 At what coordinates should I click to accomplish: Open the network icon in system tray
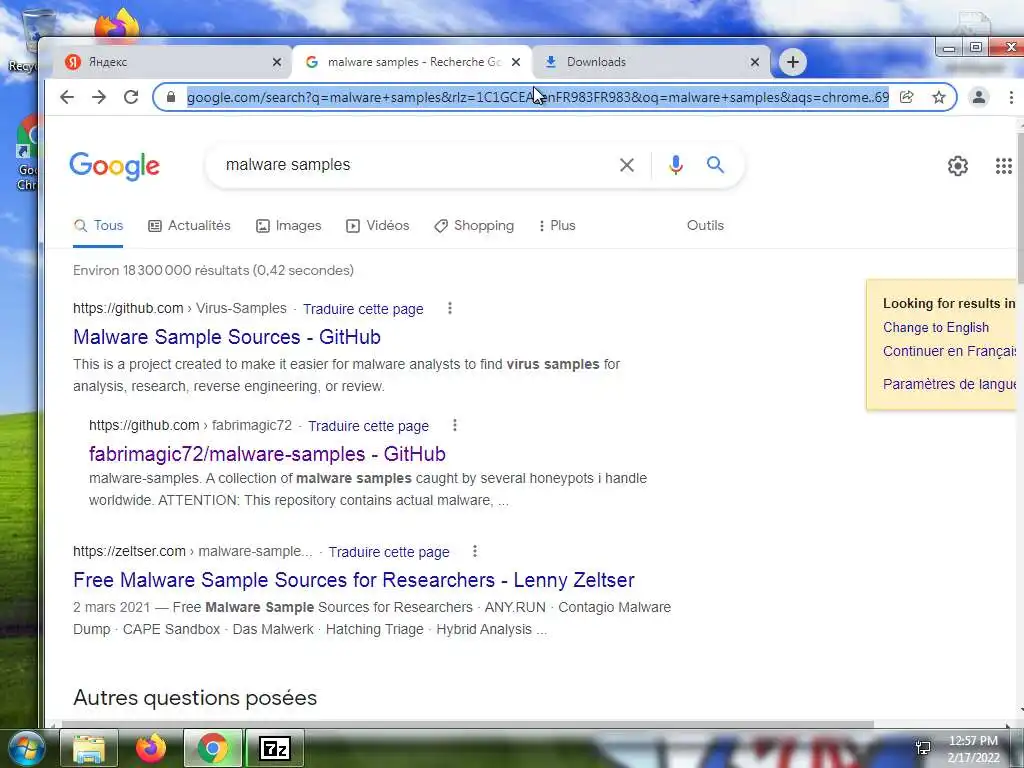pos(923,748)
